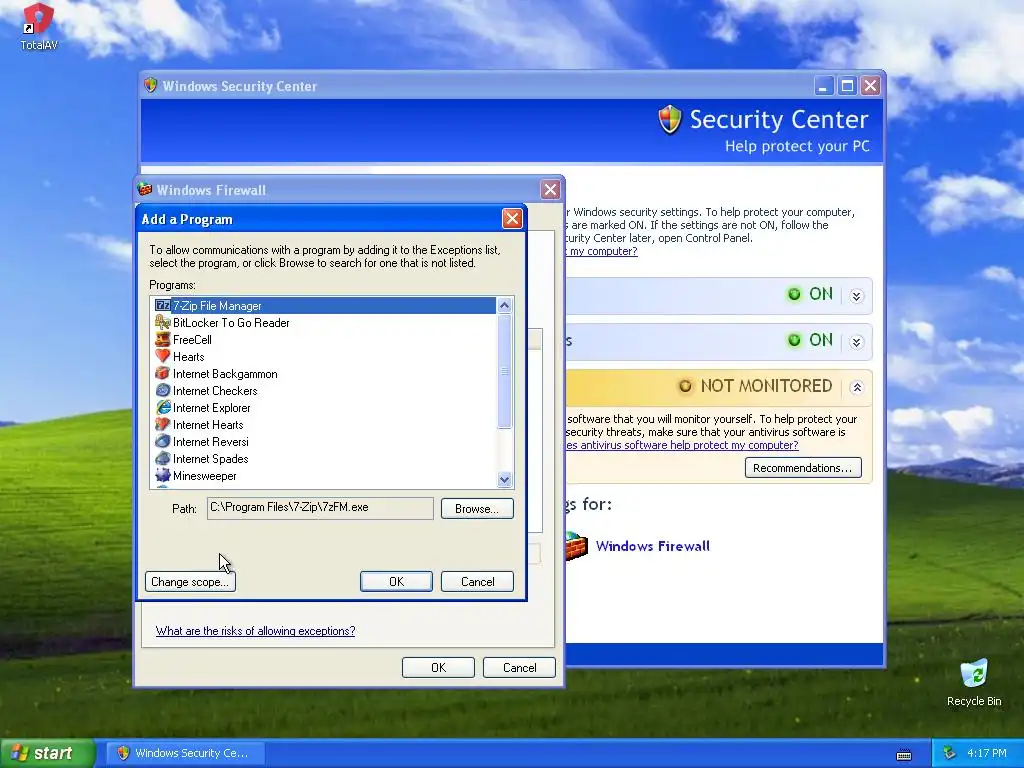The image size is (1024, 768).
Task: Click the Windows Firewall brick wall icon
Action: coord(576,546)
